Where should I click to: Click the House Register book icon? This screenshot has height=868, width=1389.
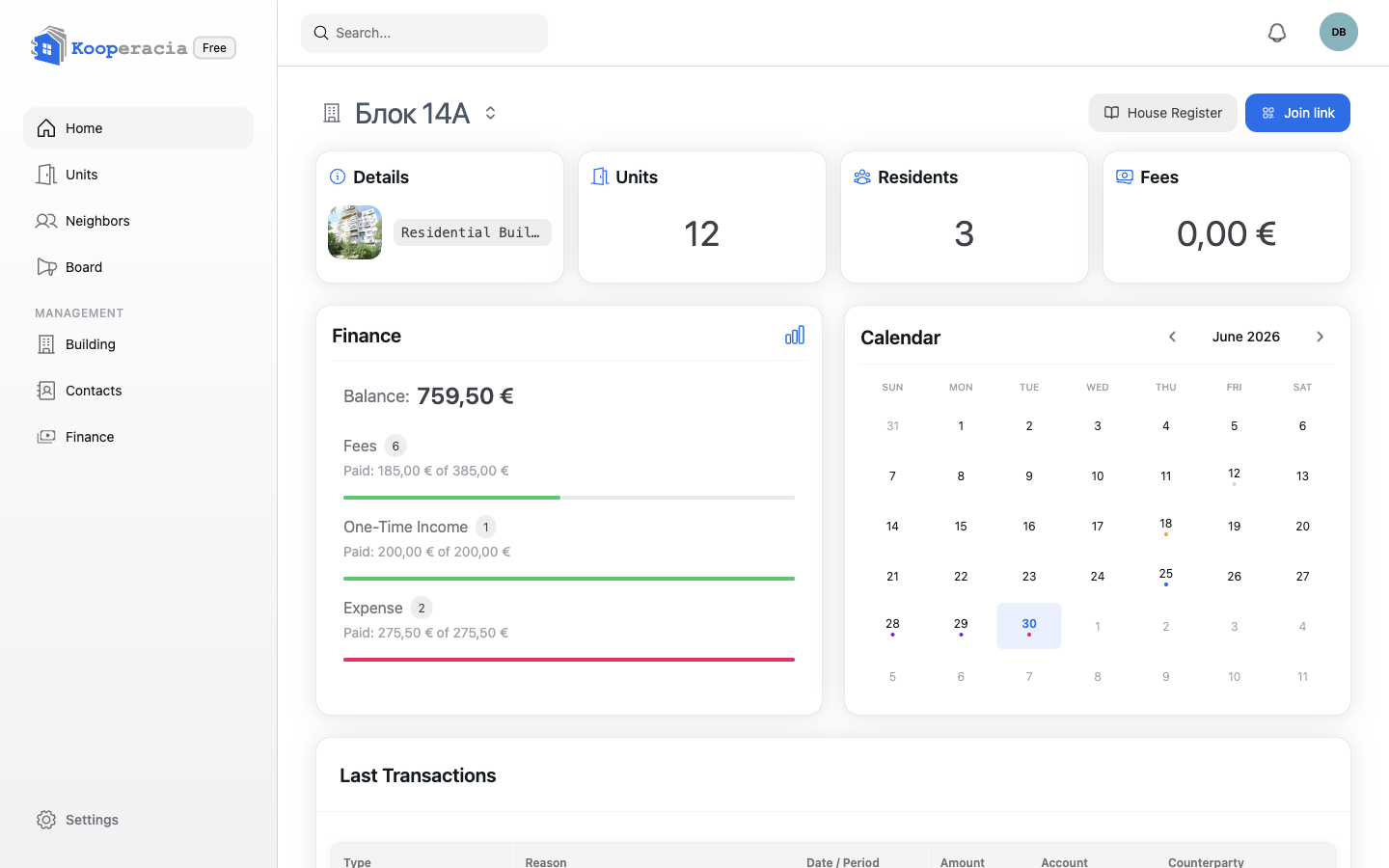[1112, 113]
